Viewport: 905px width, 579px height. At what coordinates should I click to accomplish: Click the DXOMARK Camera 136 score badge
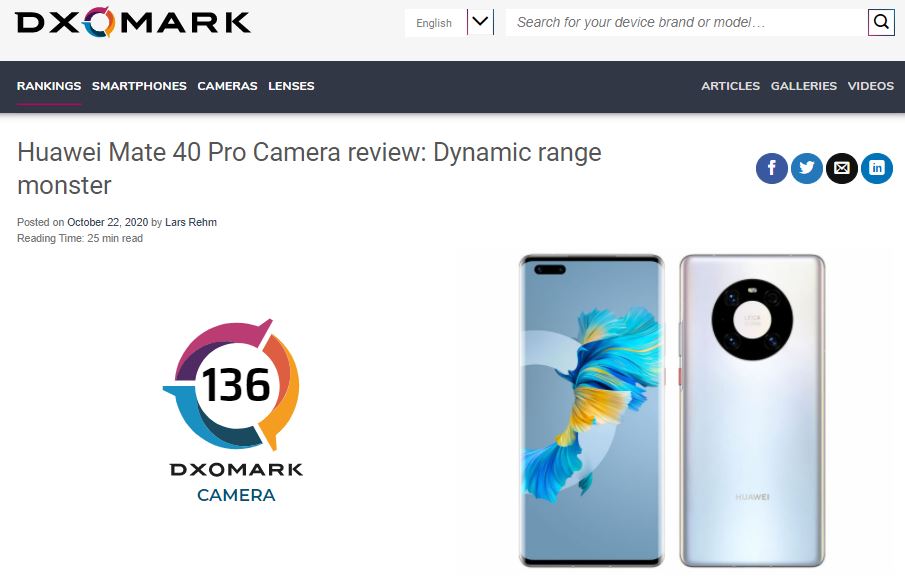point(236,411)
